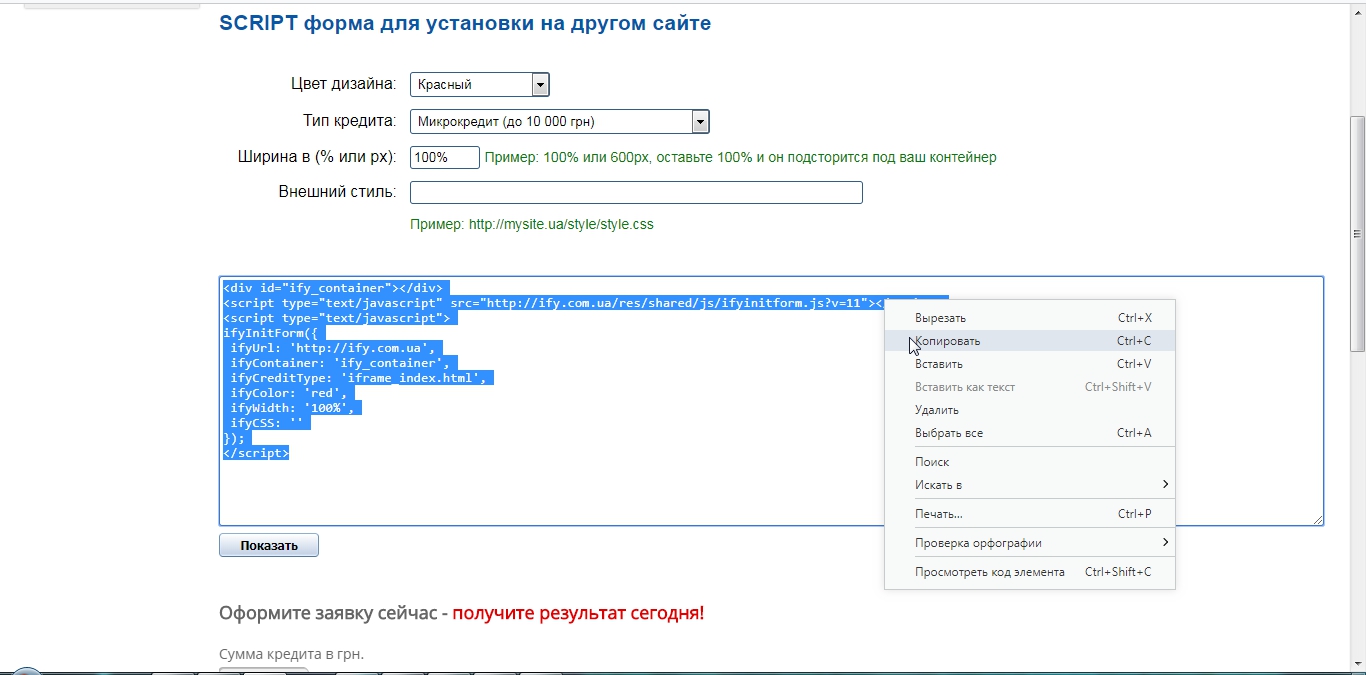Open the Цвет дизайна dropdown arrow

540,85
